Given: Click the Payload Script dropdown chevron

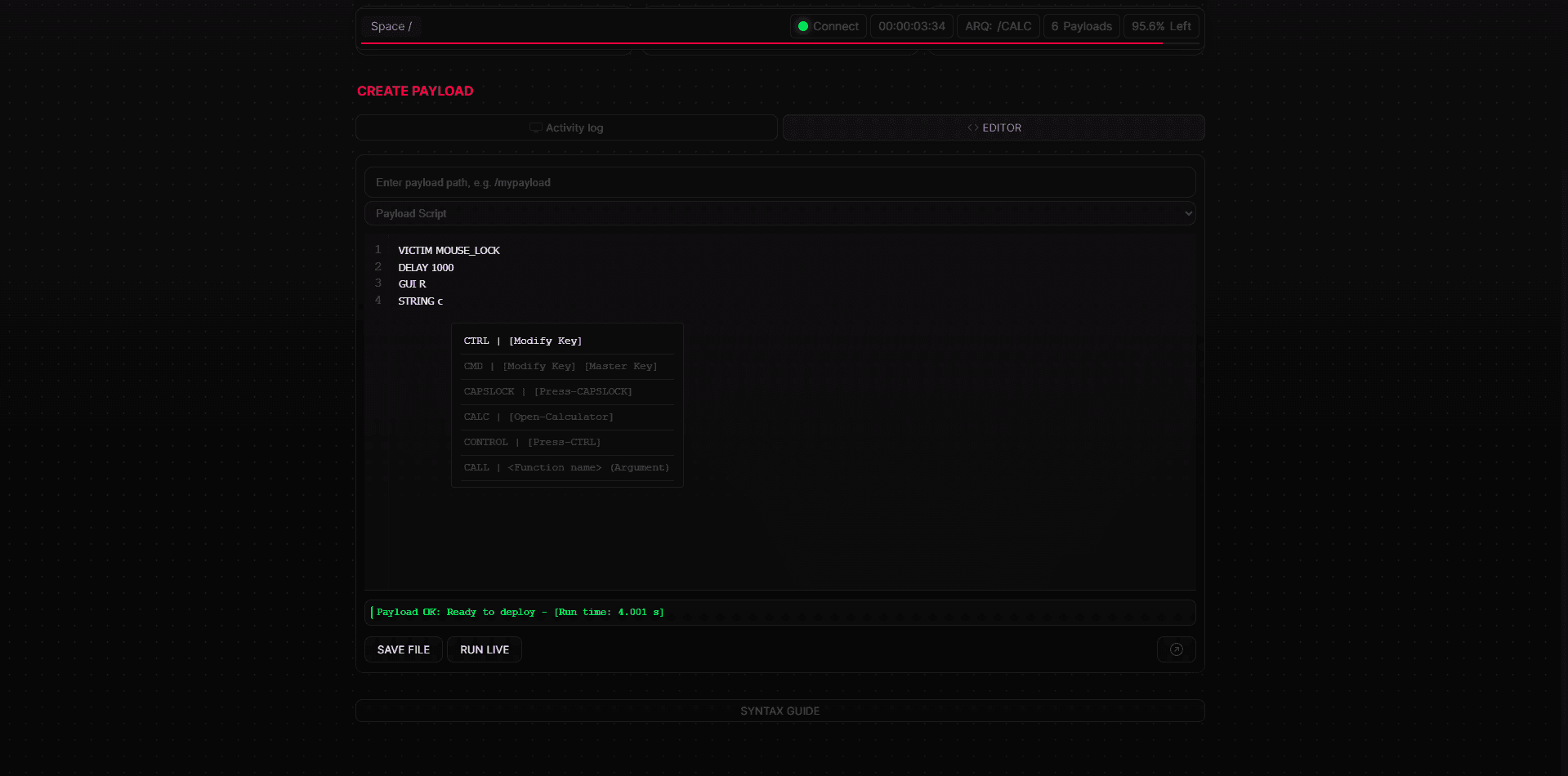Looking at the screenshot, I should (1188, 213).
